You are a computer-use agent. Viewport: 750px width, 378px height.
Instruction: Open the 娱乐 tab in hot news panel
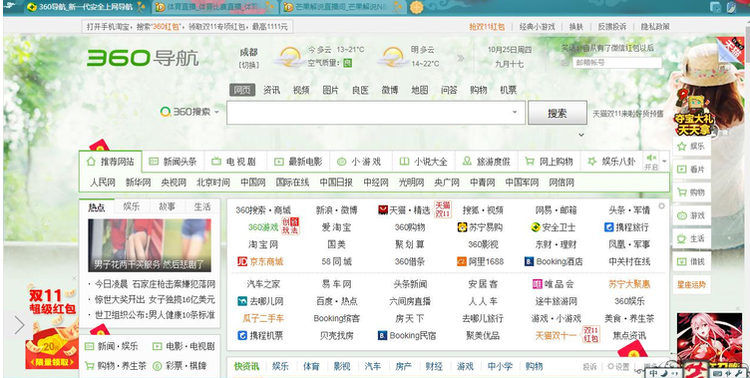[x=132, y=207]
